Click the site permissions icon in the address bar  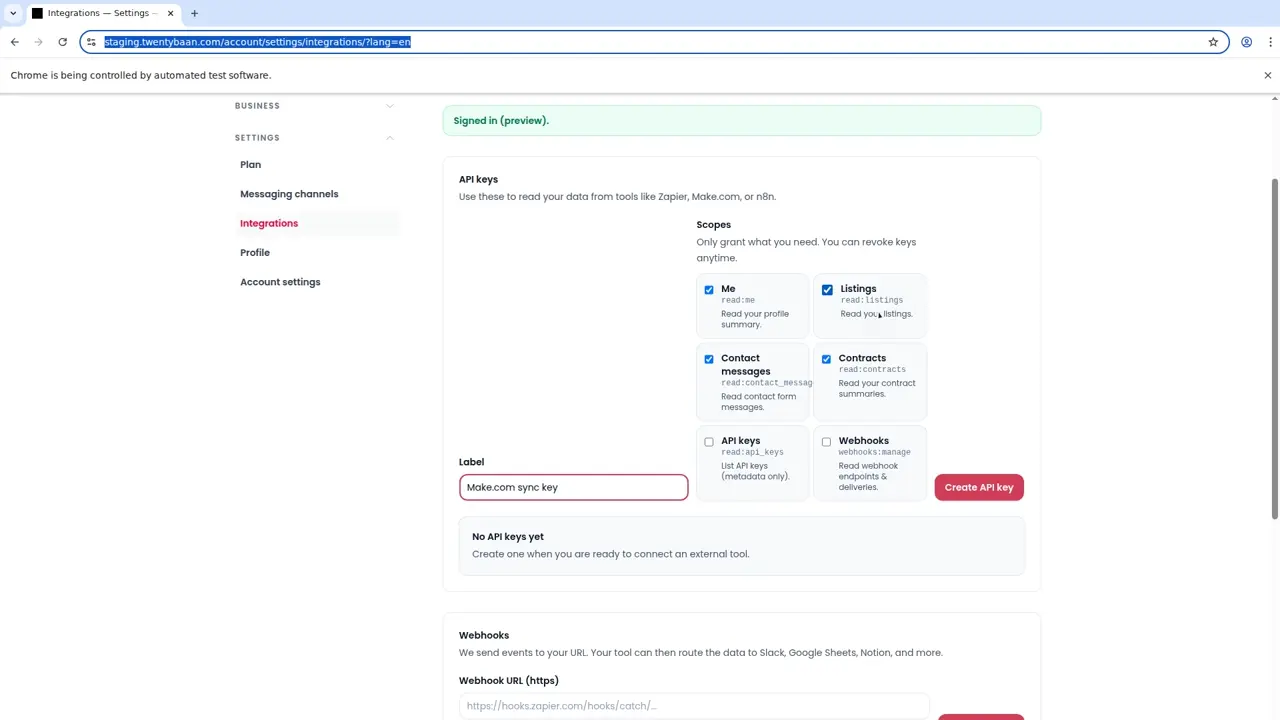[91, 42]
